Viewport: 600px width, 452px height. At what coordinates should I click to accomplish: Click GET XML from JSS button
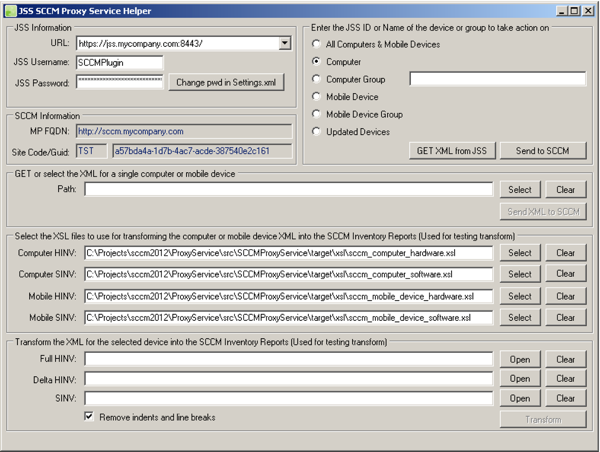(452, 151)
